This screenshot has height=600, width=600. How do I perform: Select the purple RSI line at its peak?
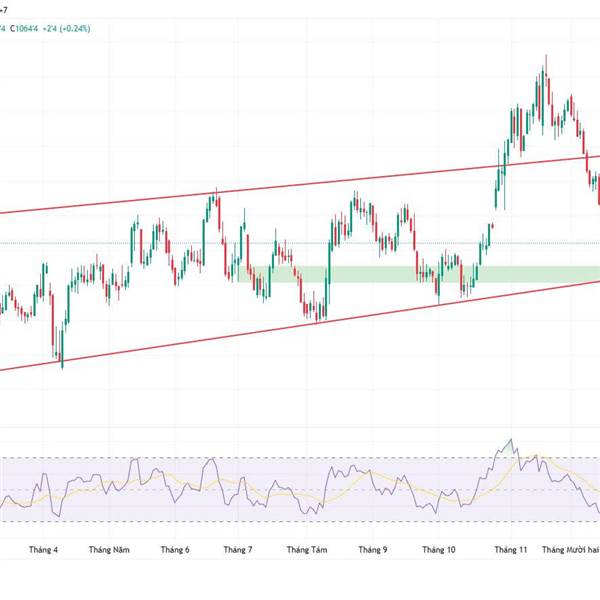pos(511,440)
